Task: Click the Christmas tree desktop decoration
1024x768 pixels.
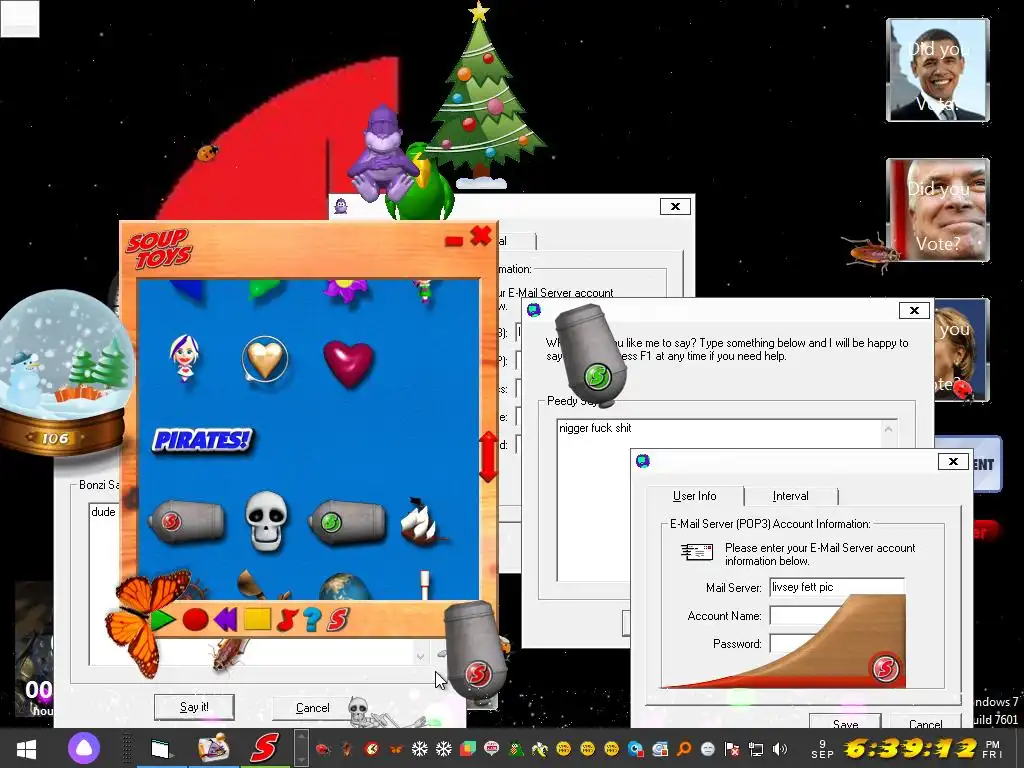Action: 481,97
